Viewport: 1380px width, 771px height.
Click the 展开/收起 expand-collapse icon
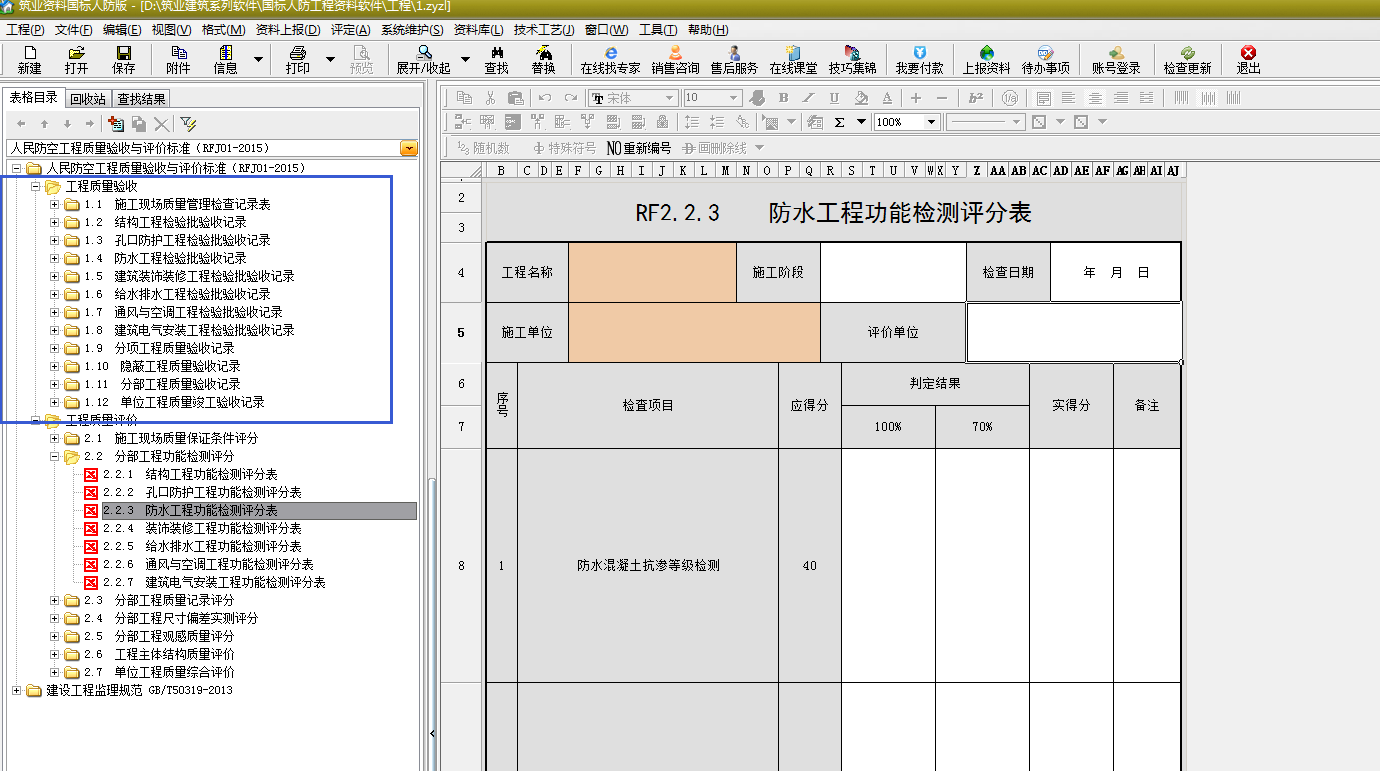click(423, 60)
